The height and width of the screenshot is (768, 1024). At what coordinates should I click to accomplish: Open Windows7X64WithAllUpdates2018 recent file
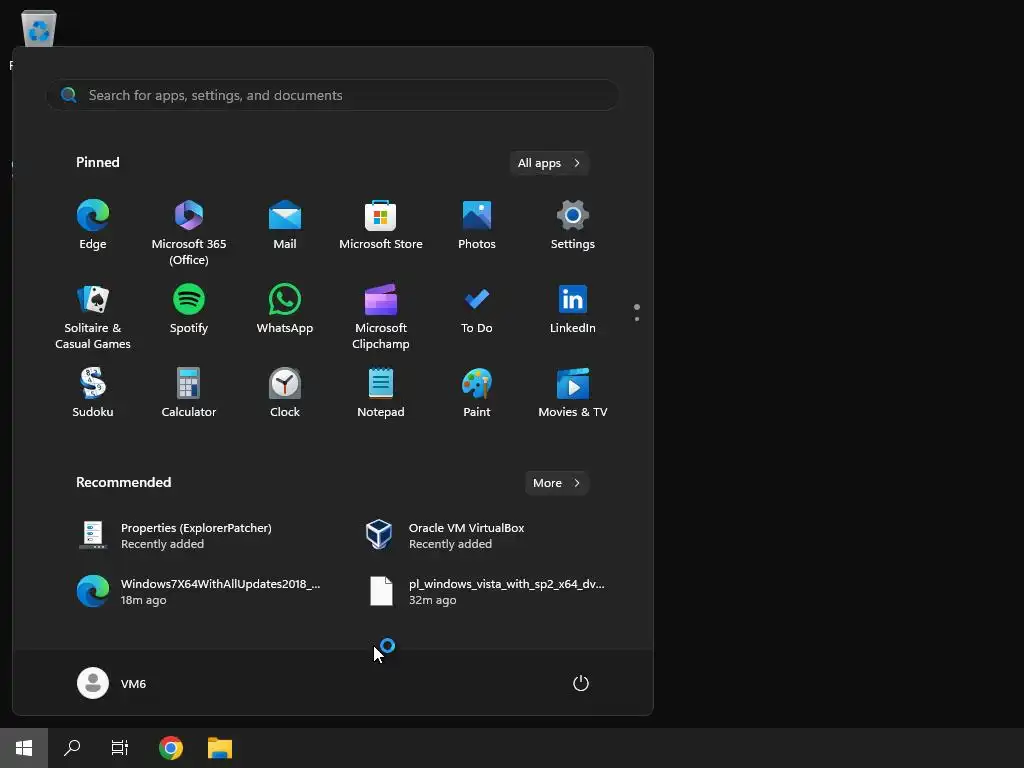(199, 592)
